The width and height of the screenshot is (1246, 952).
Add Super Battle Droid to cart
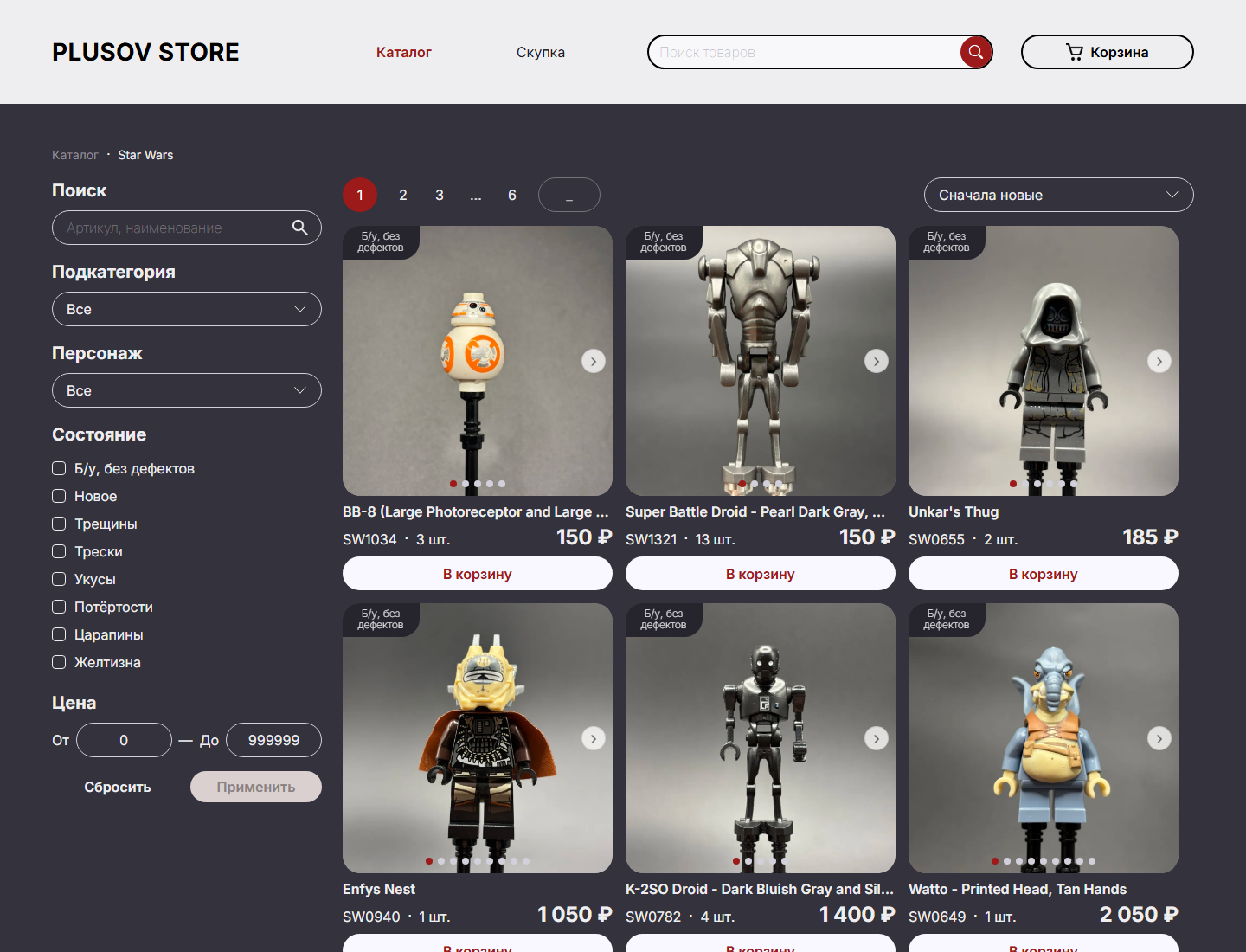761,574
